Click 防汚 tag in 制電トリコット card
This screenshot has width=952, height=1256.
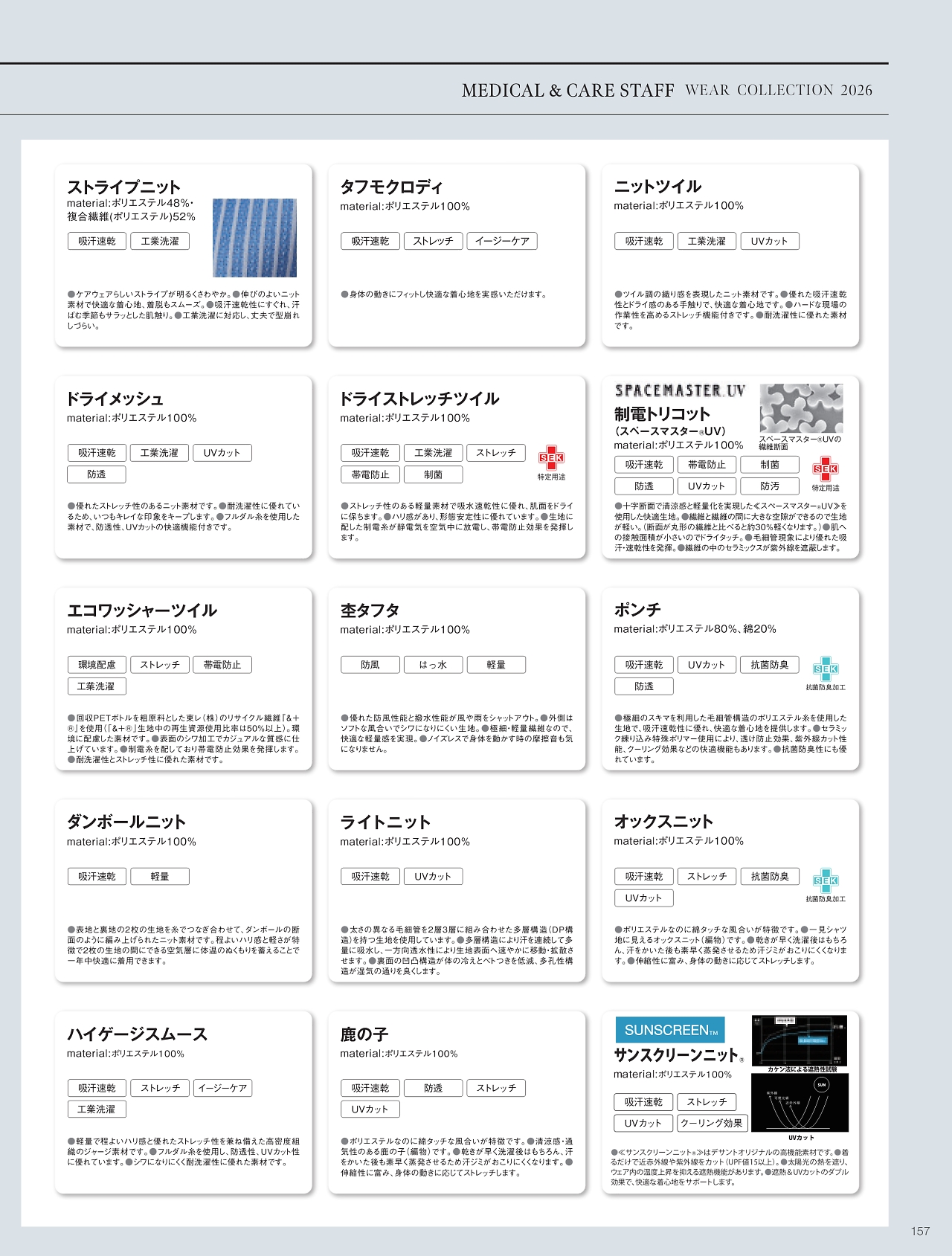(770, 486)
